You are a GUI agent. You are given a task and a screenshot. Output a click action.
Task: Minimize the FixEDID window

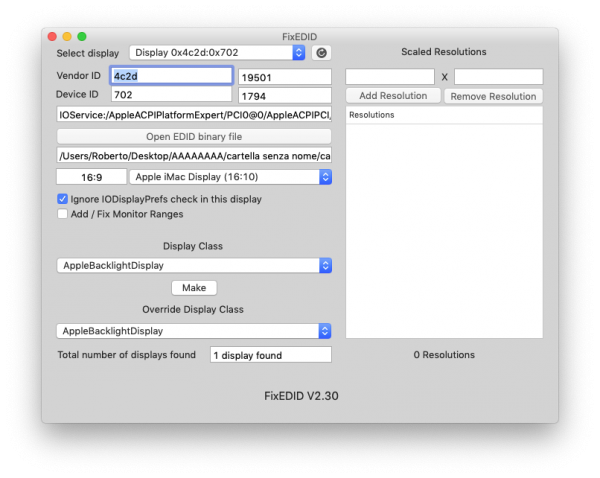point(67,36)
